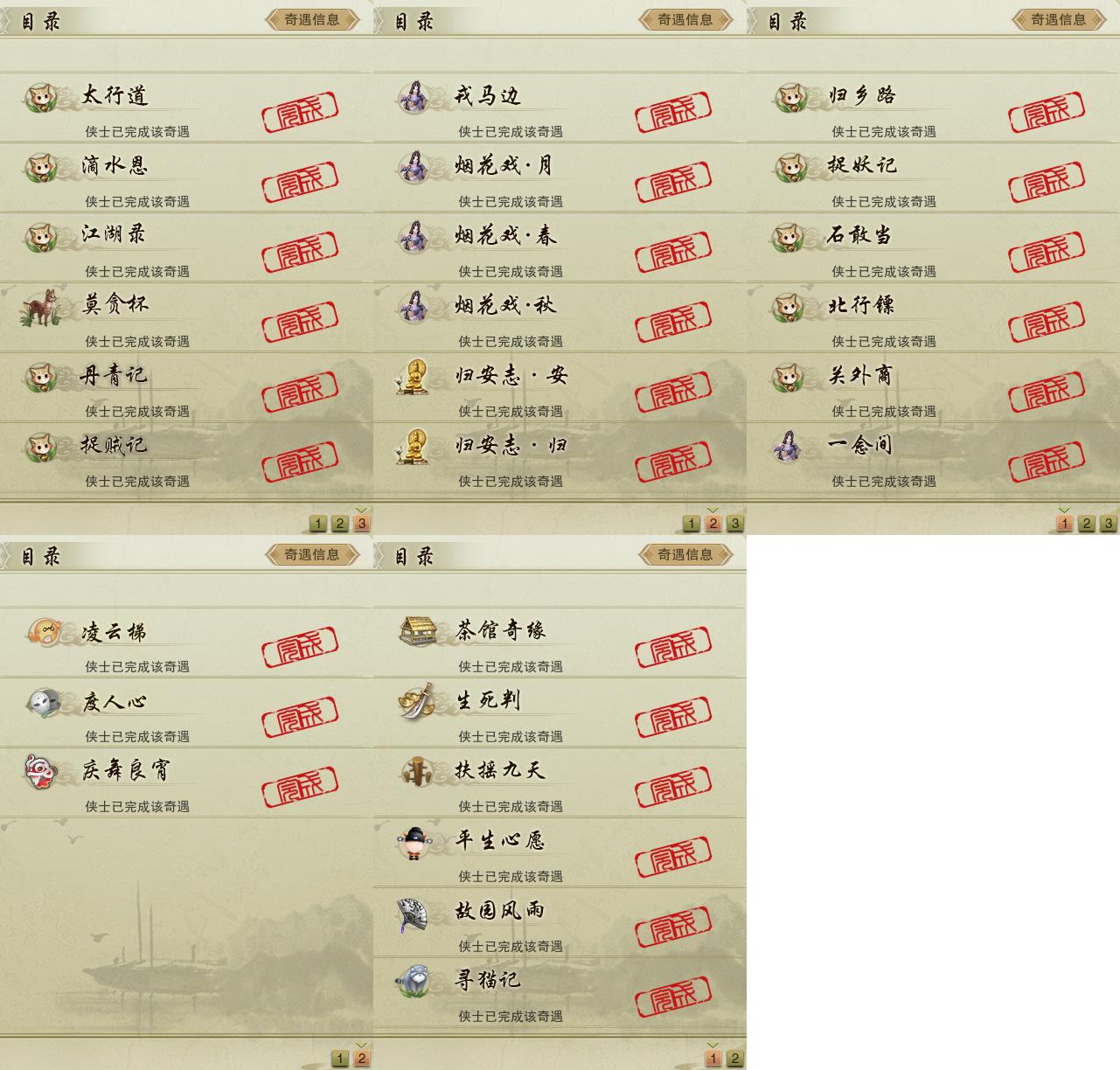
Task: Open the 一念间 adventure entry
Action: click(x=933, y=457)
